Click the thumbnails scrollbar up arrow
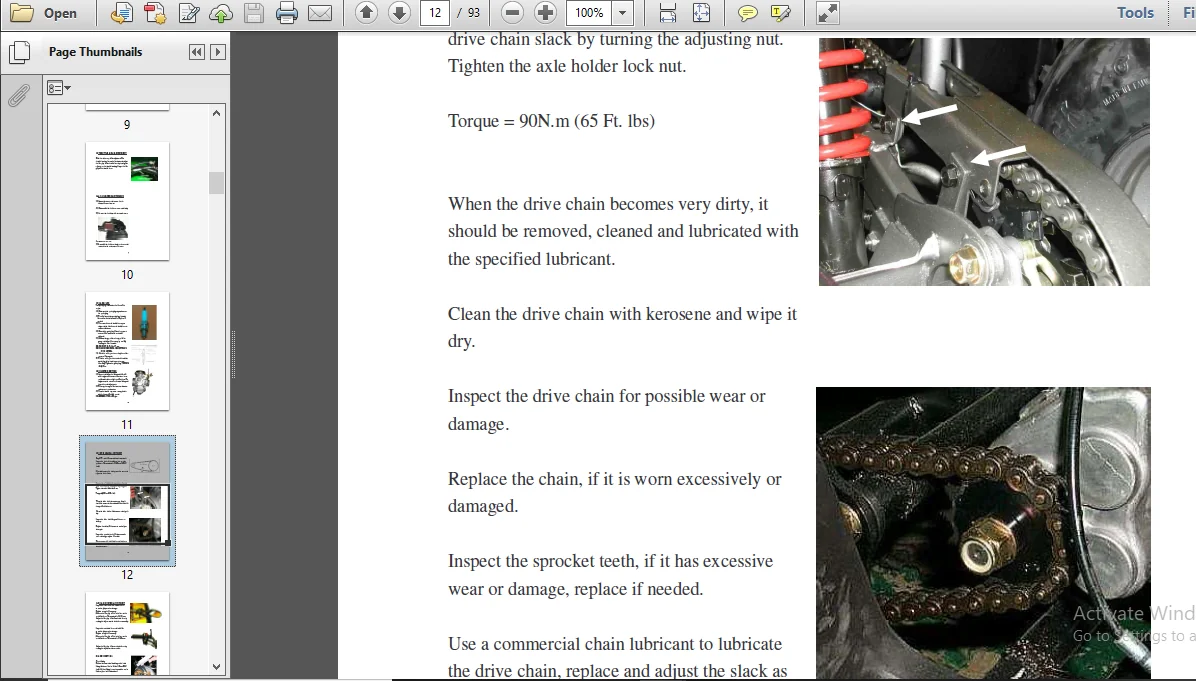1196x681 pixels. tap(217, 113)
